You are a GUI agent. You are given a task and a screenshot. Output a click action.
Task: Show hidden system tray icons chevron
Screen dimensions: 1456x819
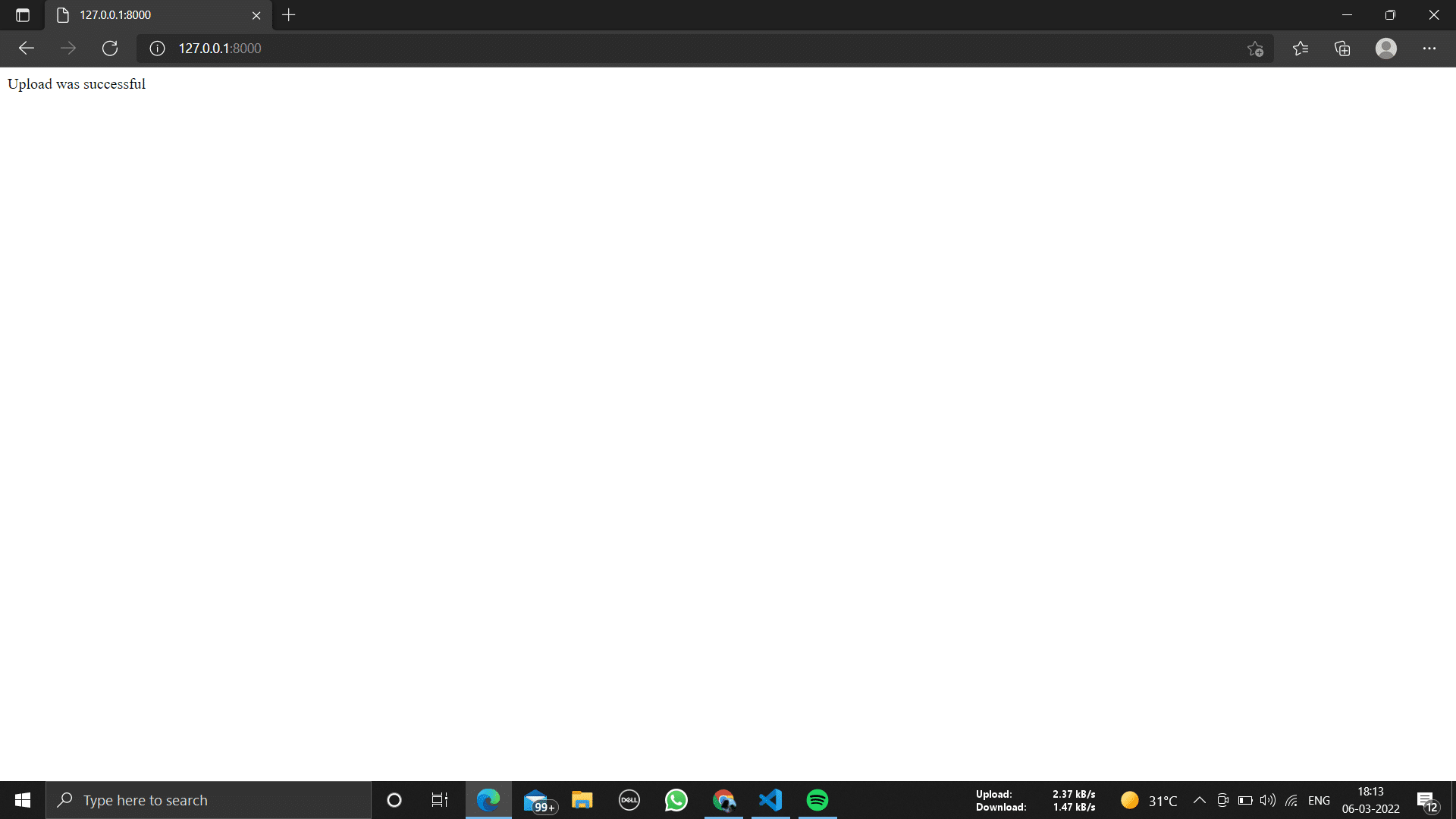click(1199, 800)
